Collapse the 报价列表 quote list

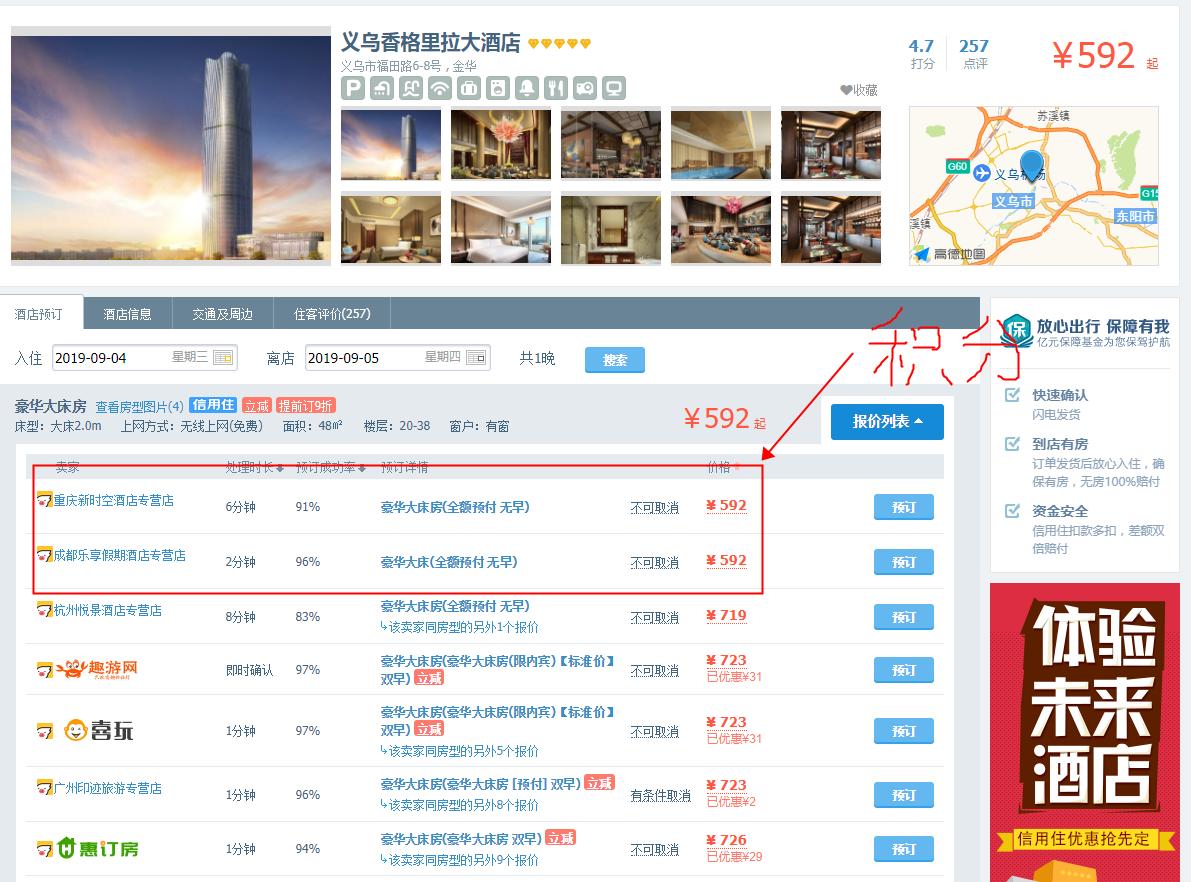tap(886, 421)
